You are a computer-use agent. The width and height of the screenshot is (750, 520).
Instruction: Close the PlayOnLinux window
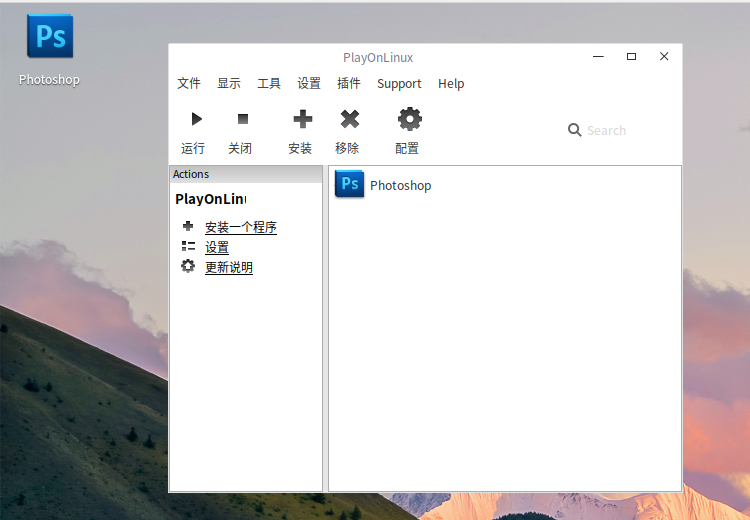[x=664, y=56]
